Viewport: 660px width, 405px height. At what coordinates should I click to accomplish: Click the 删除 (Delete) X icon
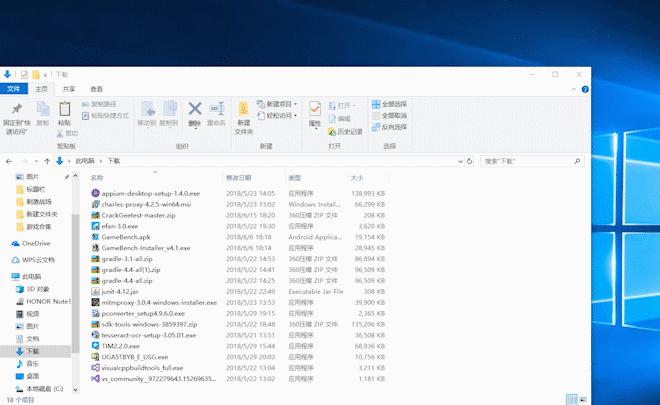(195, 109)
